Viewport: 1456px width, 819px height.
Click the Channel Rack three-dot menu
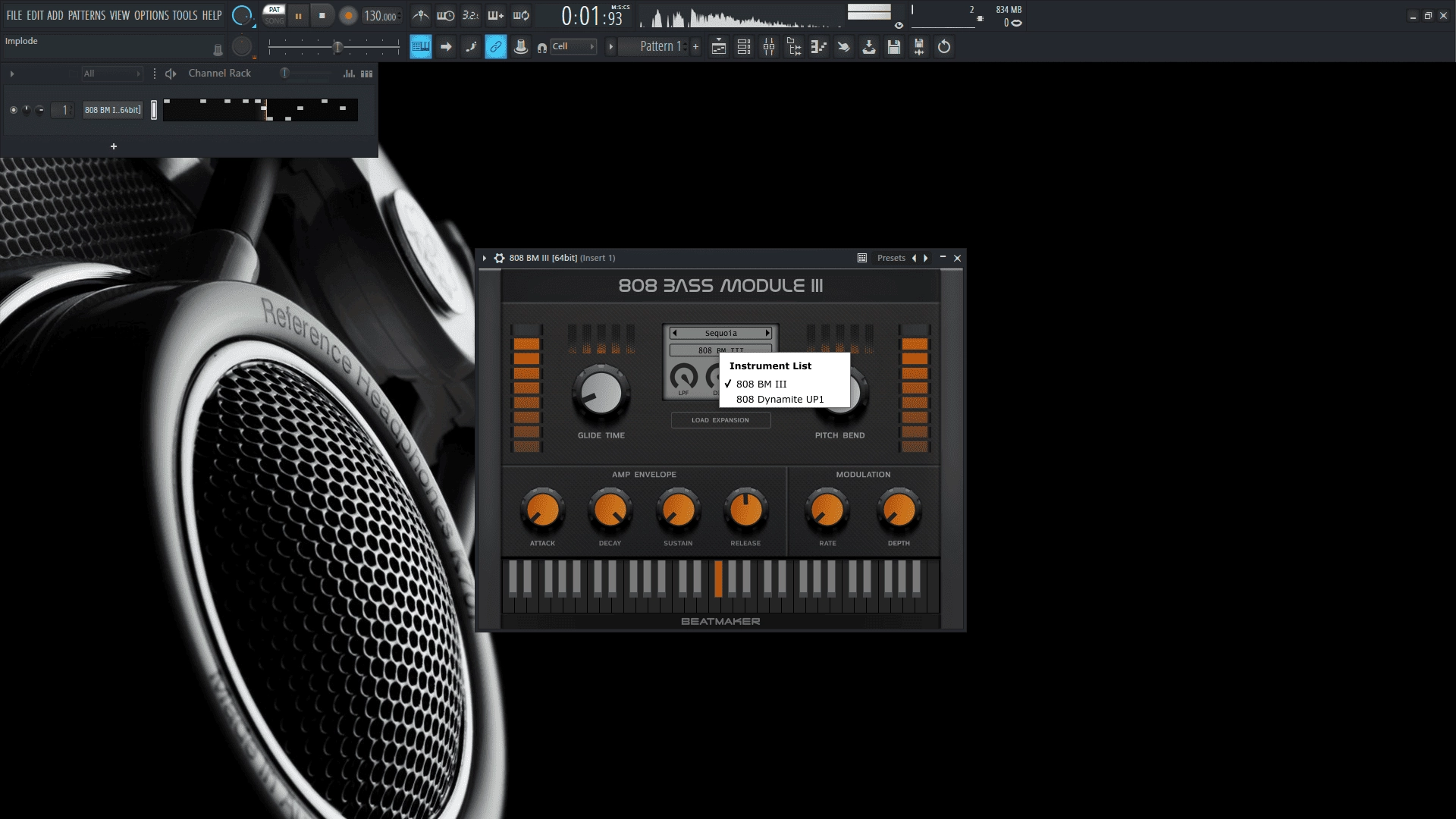[x=155, y=74]
